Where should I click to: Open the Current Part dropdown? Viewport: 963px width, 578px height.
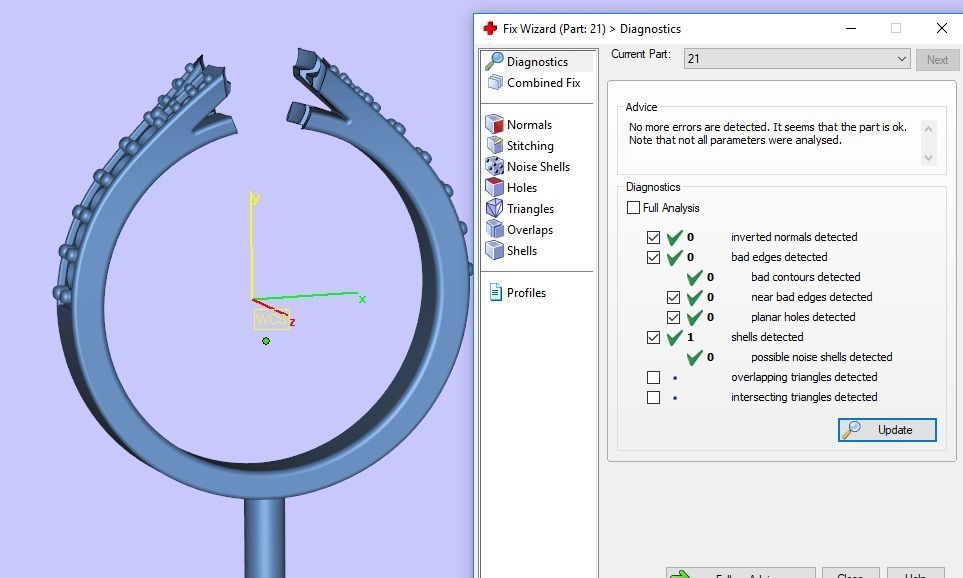click(797, 59)
